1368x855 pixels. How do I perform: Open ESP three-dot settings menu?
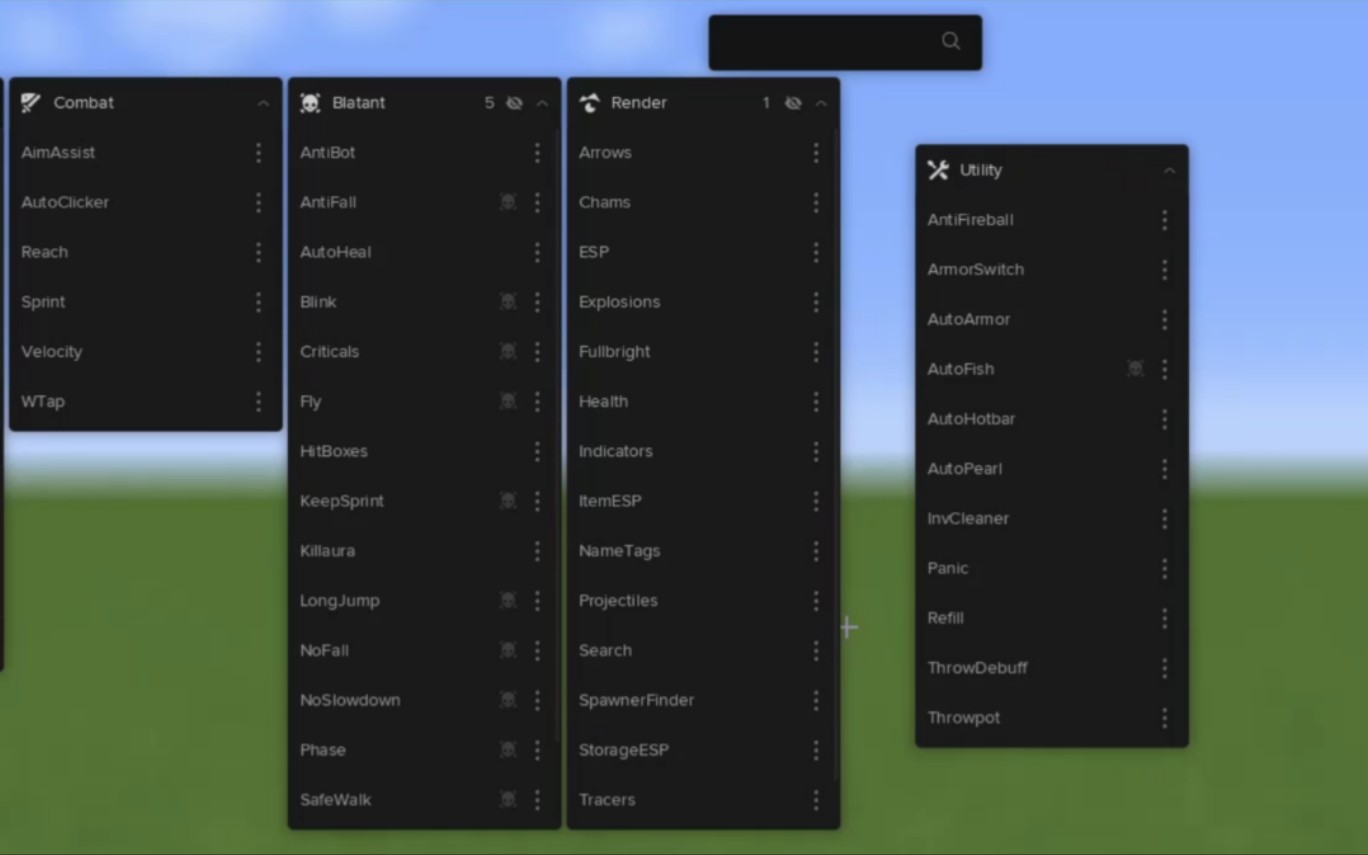816,252
